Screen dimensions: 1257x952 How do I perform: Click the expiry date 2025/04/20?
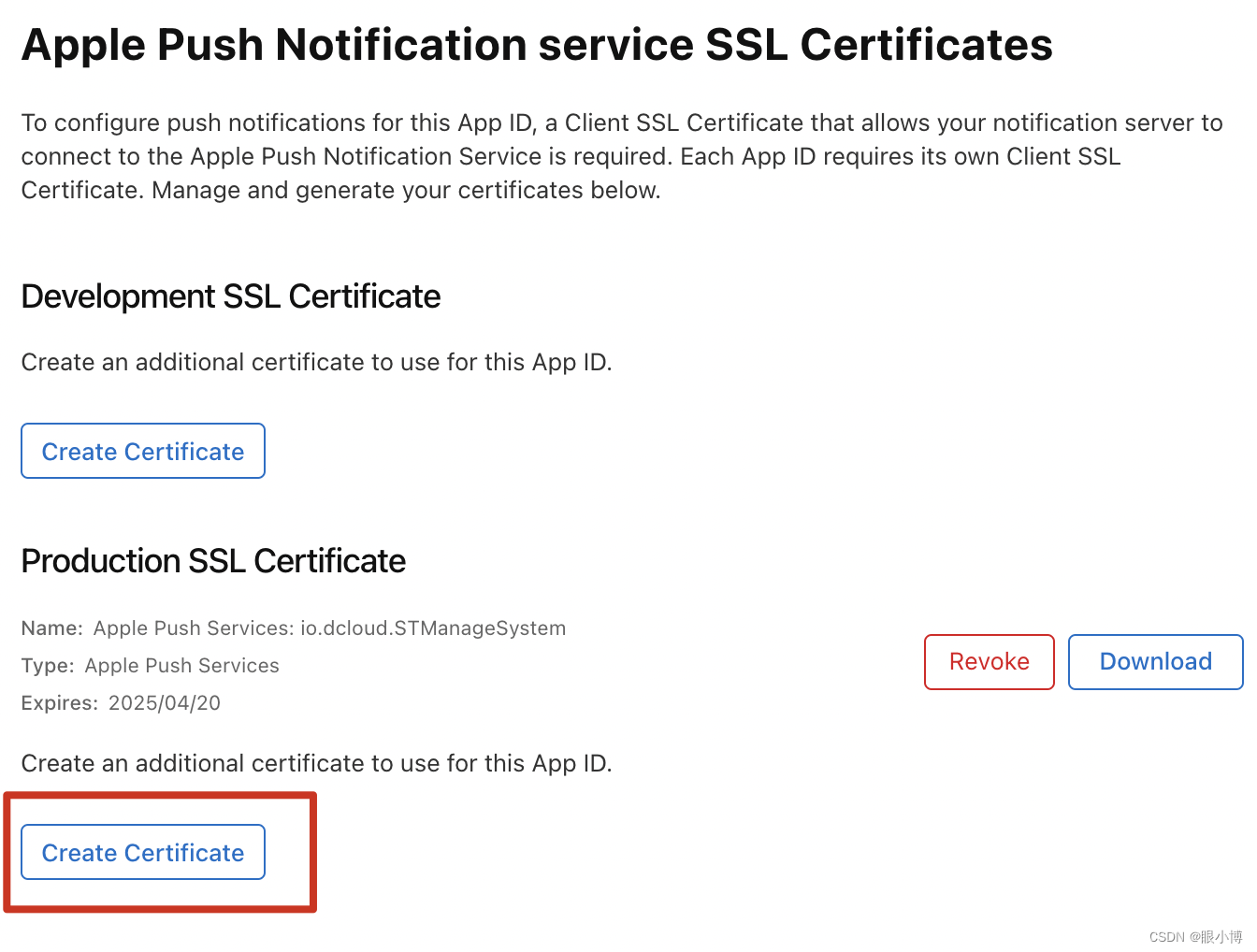coord(165,703)
